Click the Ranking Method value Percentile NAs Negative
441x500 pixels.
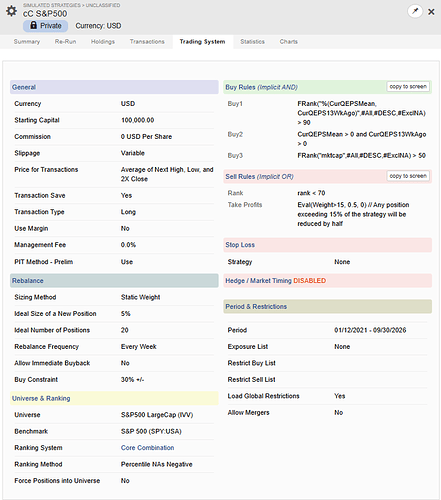(157, 464)
